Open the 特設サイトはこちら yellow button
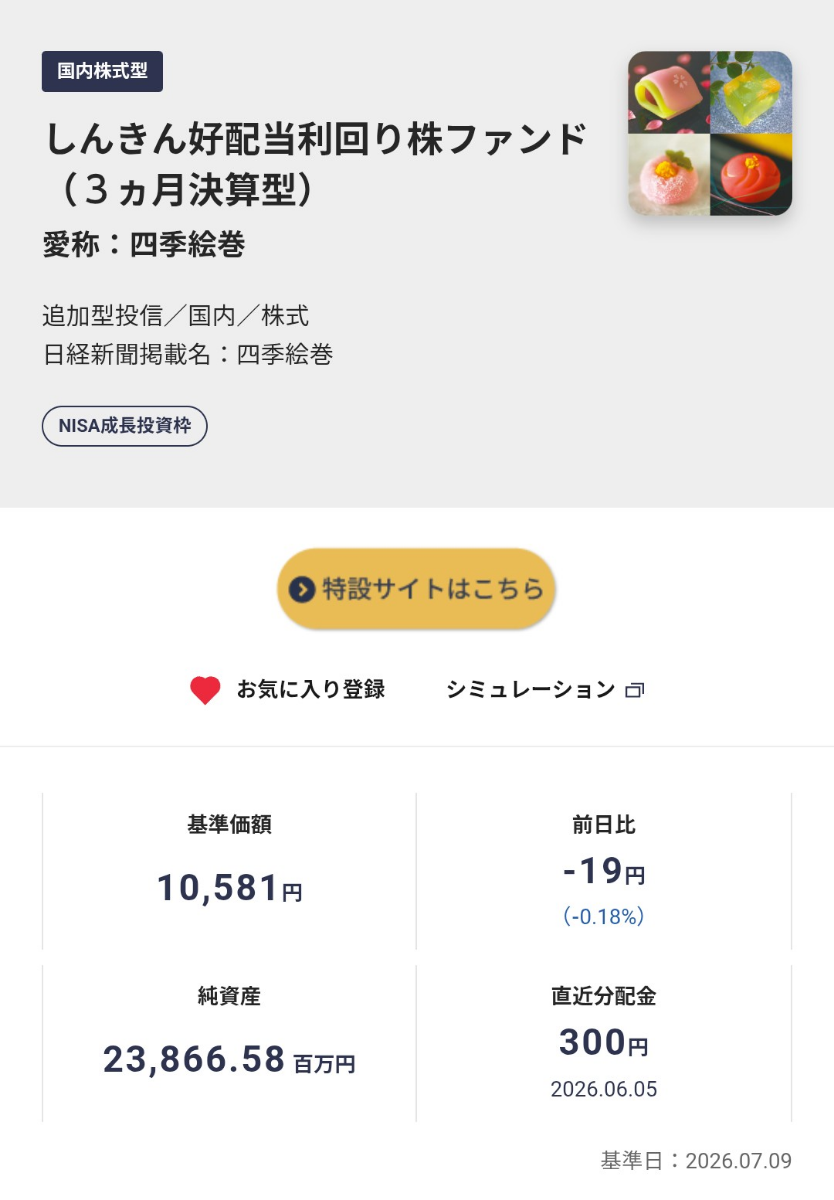Viewport: 834px width, 1200px height. (x=416, y=589)
